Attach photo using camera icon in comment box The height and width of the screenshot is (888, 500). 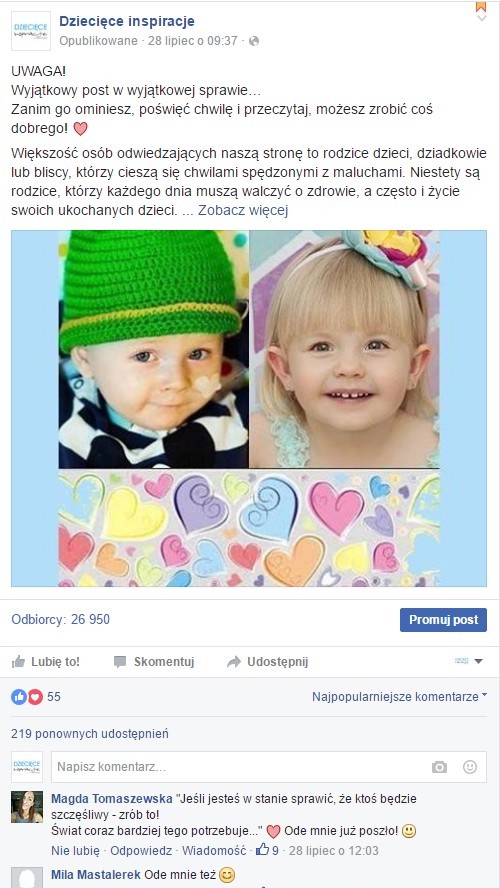point(439,767)
